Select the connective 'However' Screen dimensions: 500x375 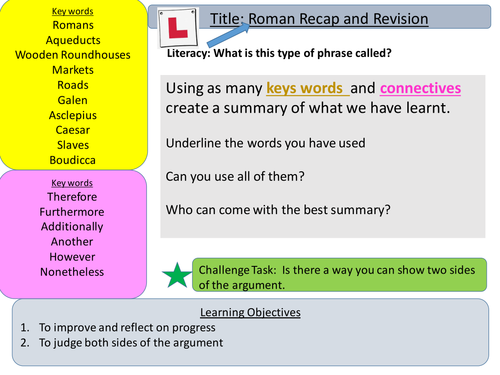click(x=72, y=257)
